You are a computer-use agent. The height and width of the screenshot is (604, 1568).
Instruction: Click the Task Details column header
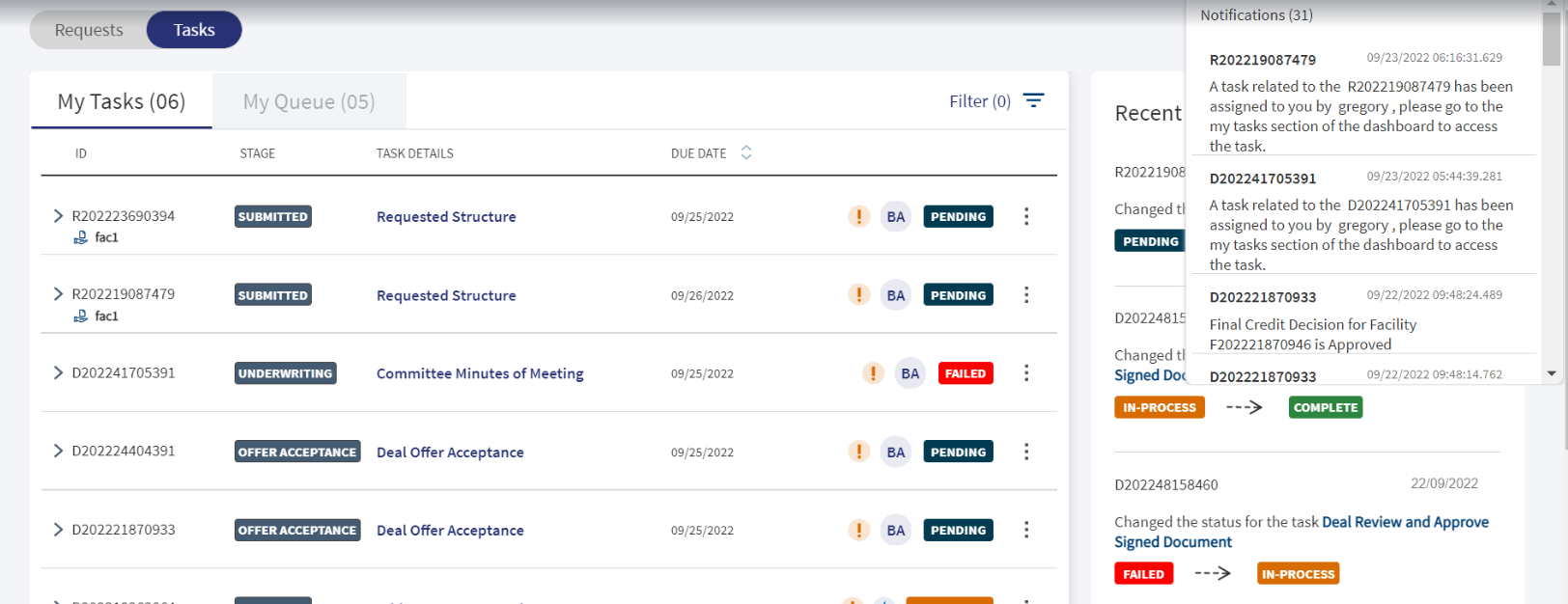414,153
